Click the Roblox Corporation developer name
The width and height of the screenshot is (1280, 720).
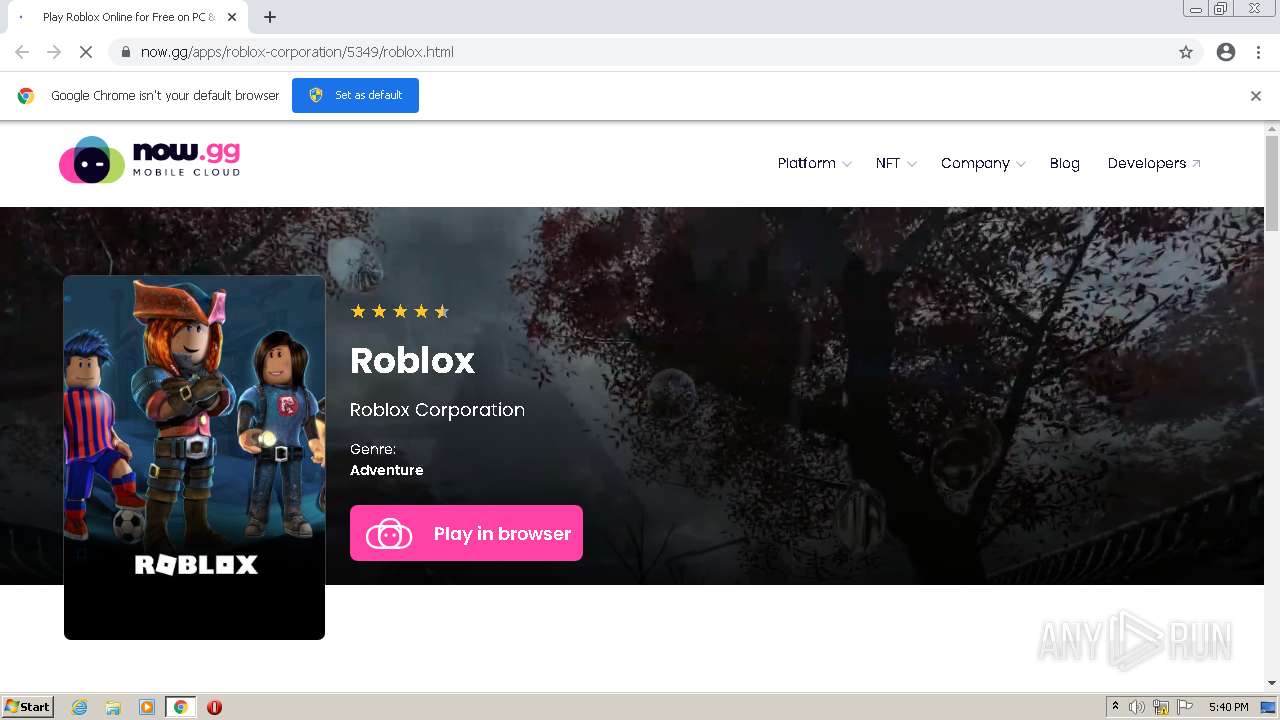click(437, 410)
